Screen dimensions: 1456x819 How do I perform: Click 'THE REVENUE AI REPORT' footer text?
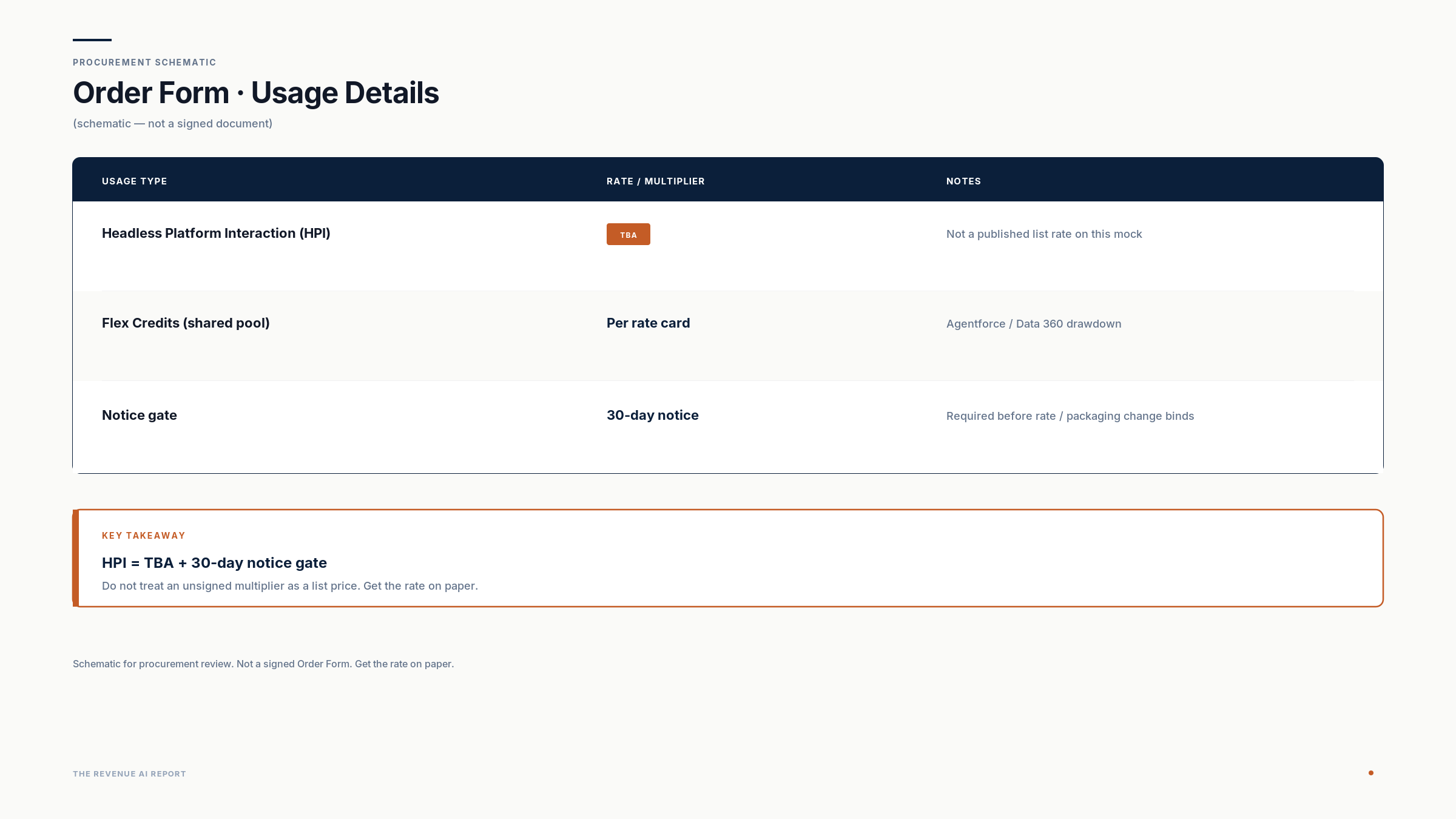click(129, 773)
